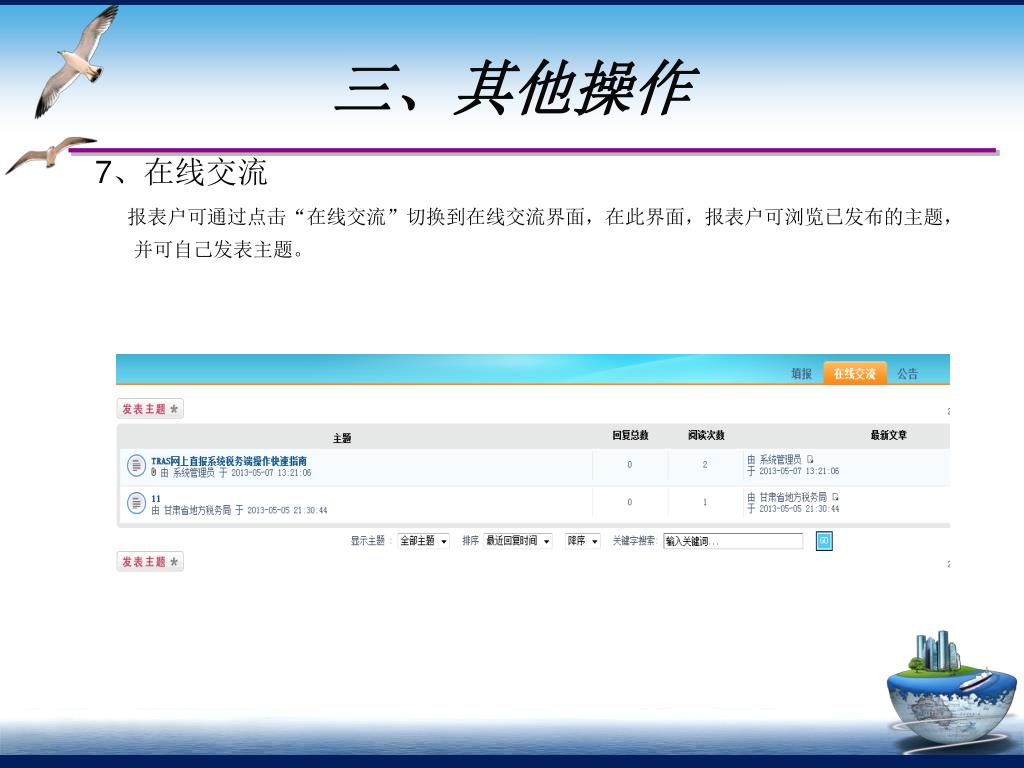View latest post icon for 甘肃省地方税务局
This screenshot has width=1024, height=768.
click(835, 497)
